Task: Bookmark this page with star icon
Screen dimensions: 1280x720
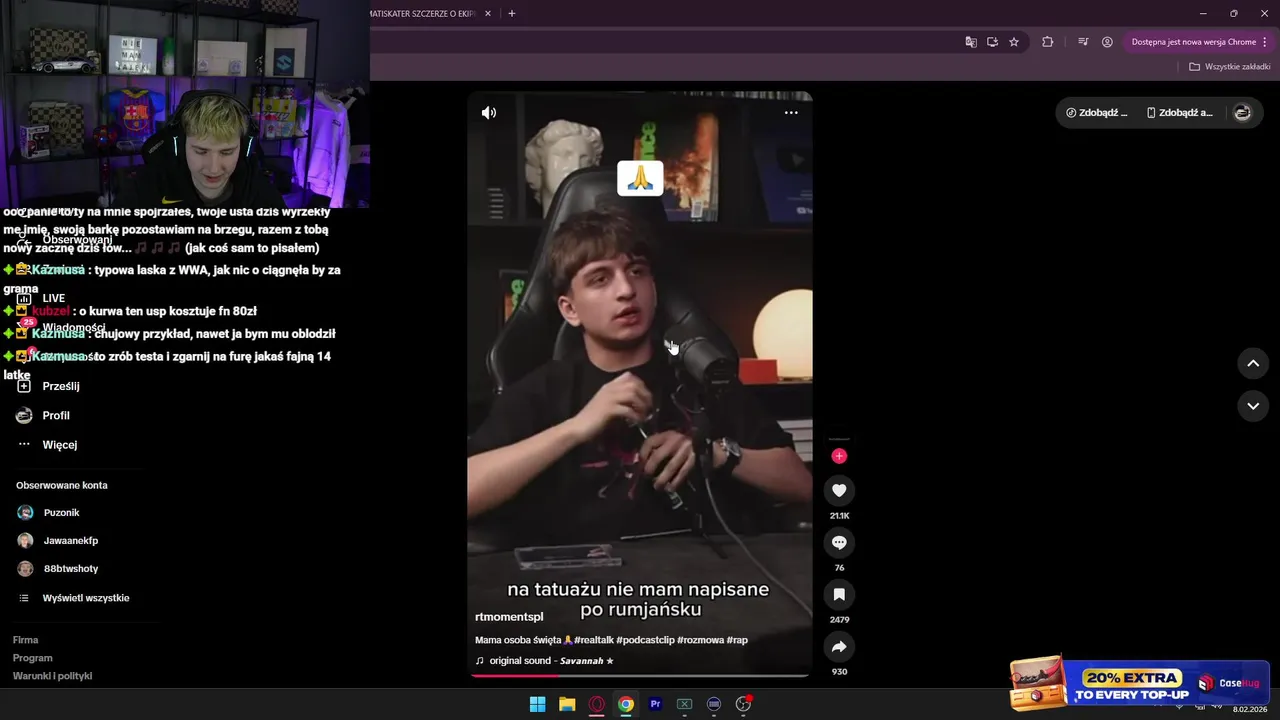Action: point(1014,42)
